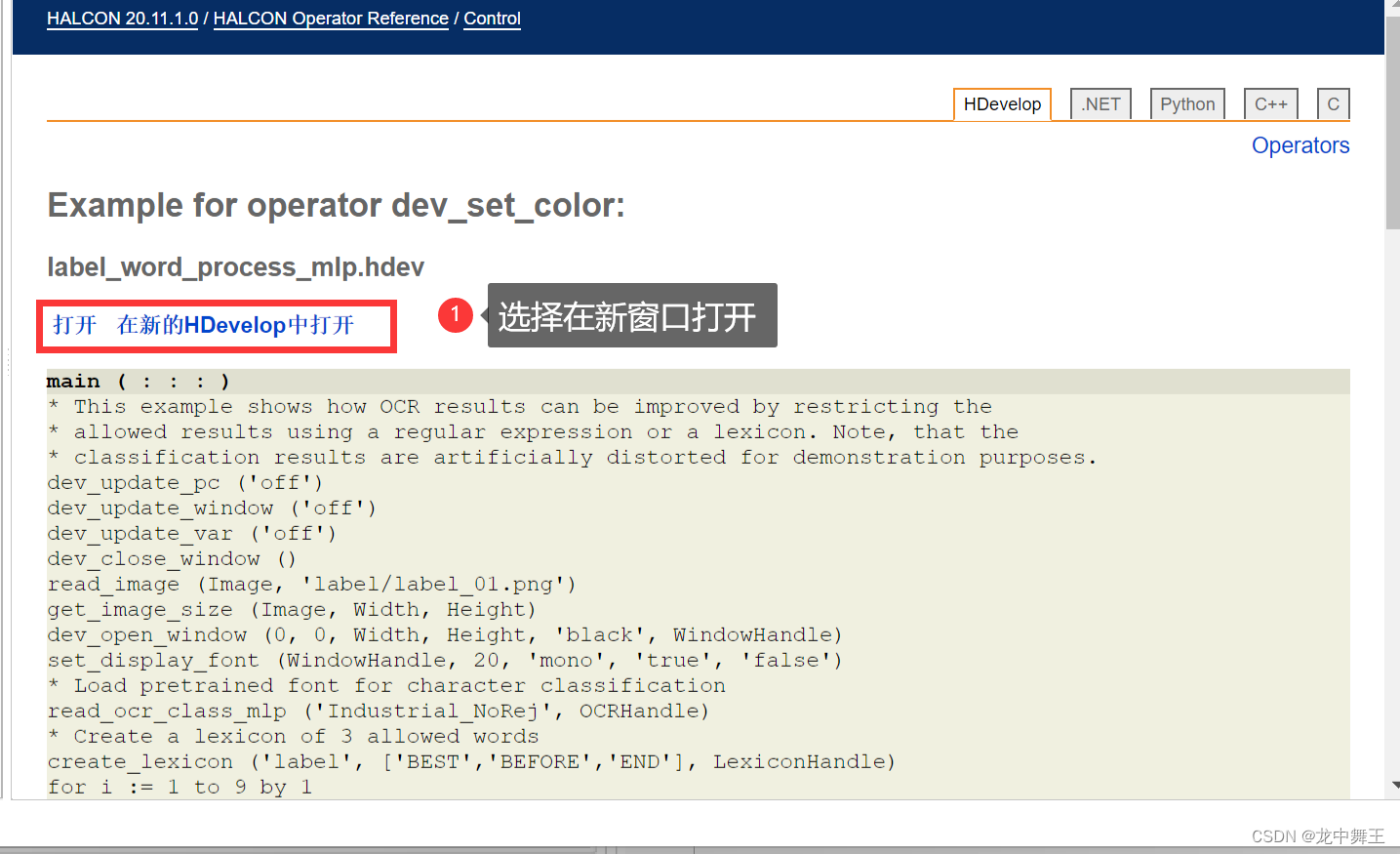Image resolution: width=1400 pixels, height=854 pixels.
Task: Click comment line starting 'classification results are'
Action: coord(573,458)
